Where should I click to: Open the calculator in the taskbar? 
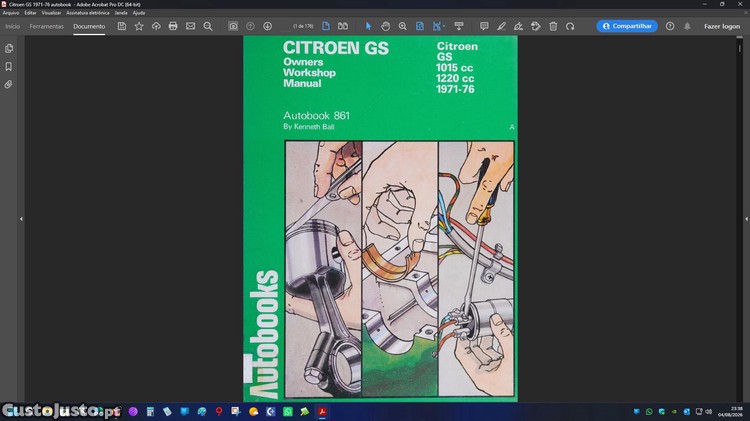click(150, 411)
